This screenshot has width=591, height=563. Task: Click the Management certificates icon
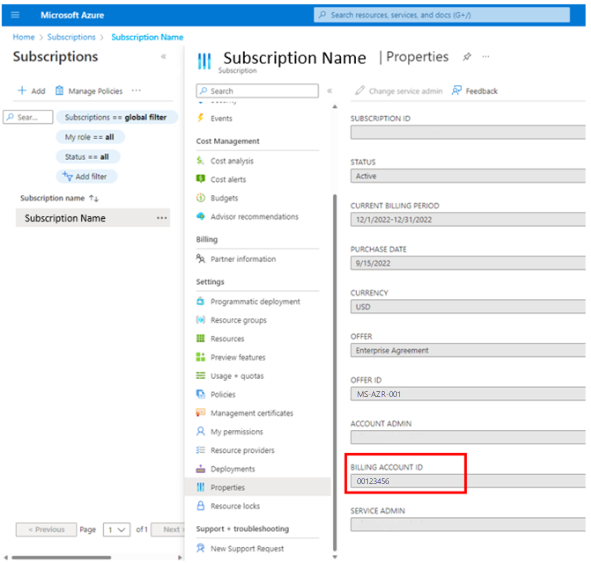[201, 413]
